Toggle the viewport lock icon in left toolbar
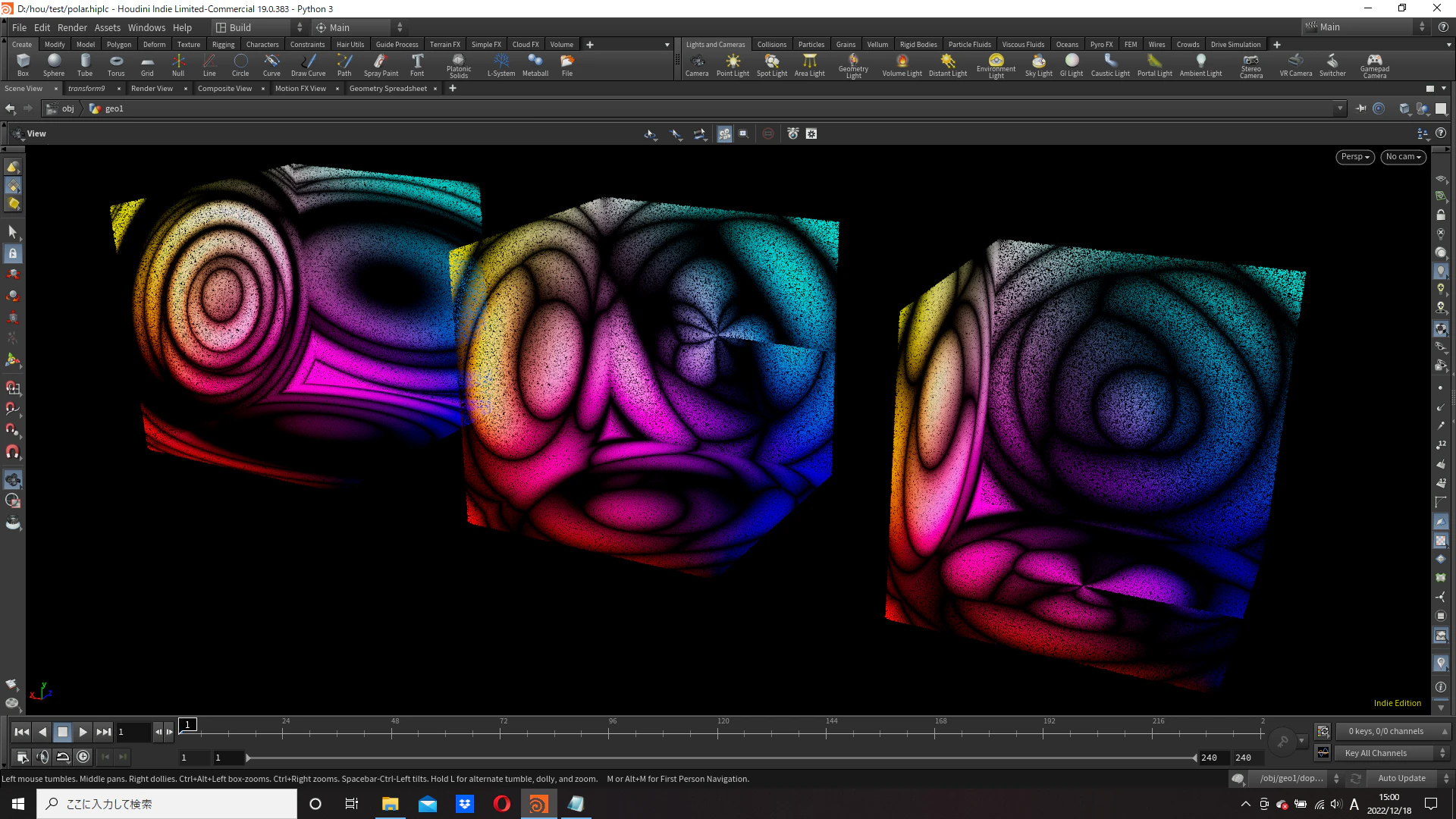The height and width of the screenshot is (819, 1456). (13, 254)
